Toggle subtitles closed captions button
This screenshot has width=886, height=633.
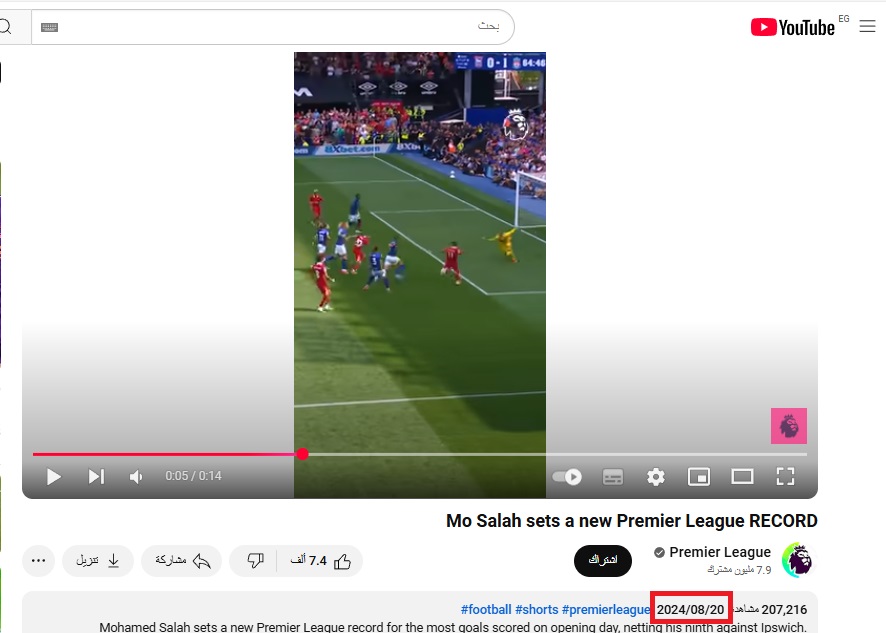pos(613,477)
